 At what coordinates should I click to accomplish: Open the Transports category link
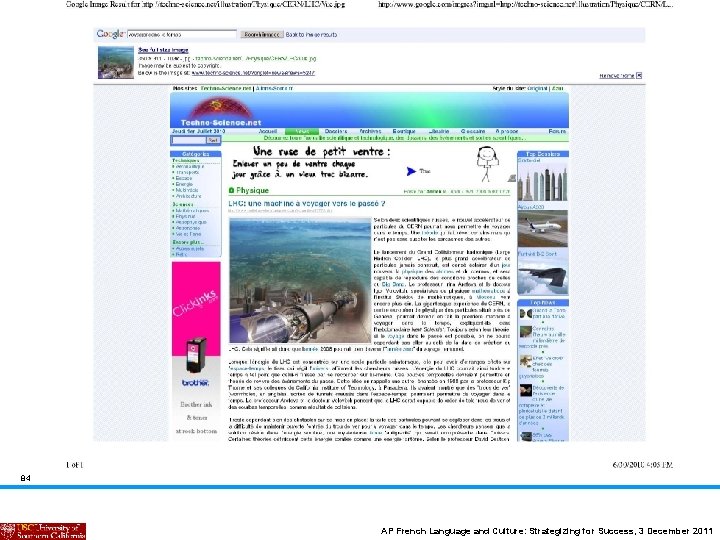point(187,172)
